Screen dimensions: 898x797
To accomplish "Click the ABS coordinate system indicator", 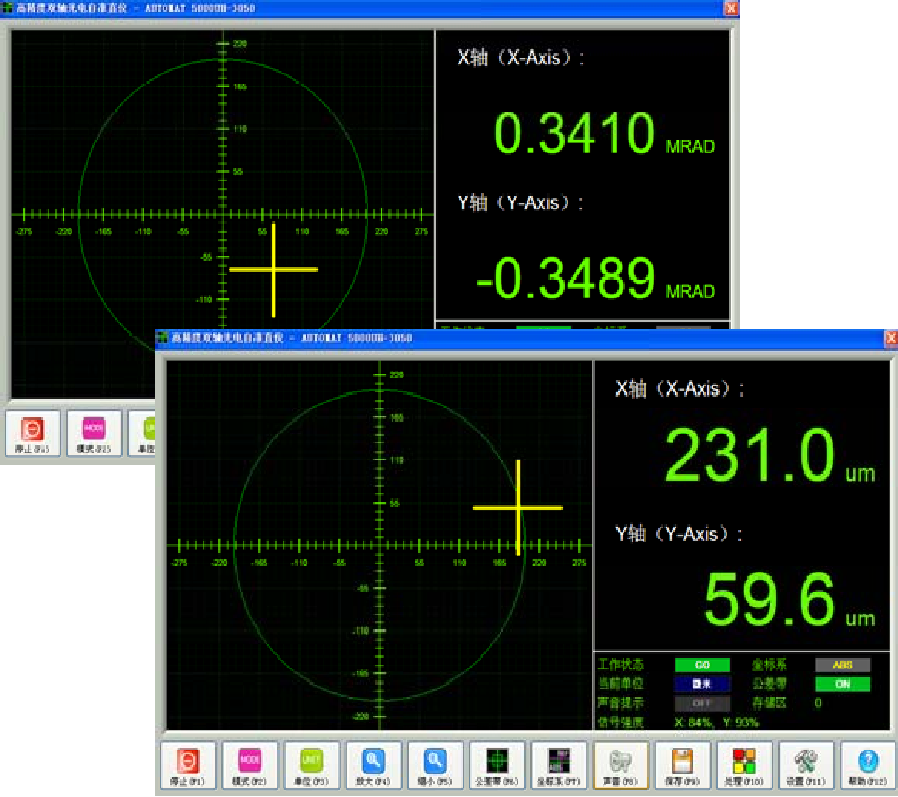I will (x=841, y=665).
